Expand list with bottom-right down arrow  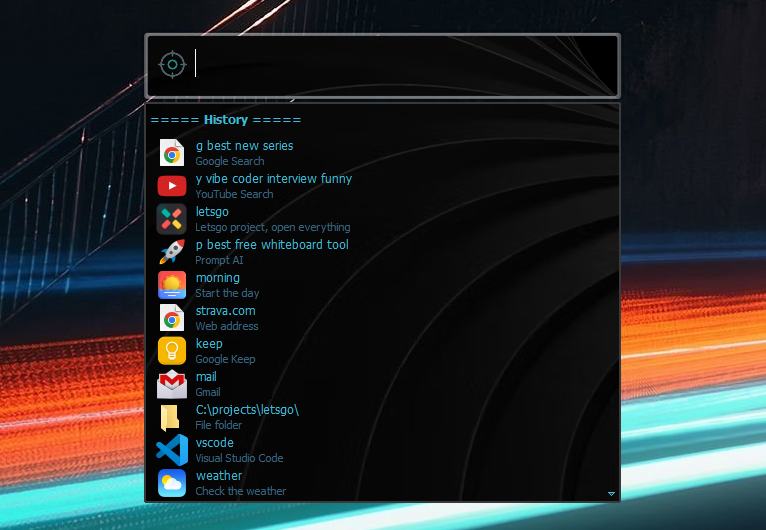(611, 493)
